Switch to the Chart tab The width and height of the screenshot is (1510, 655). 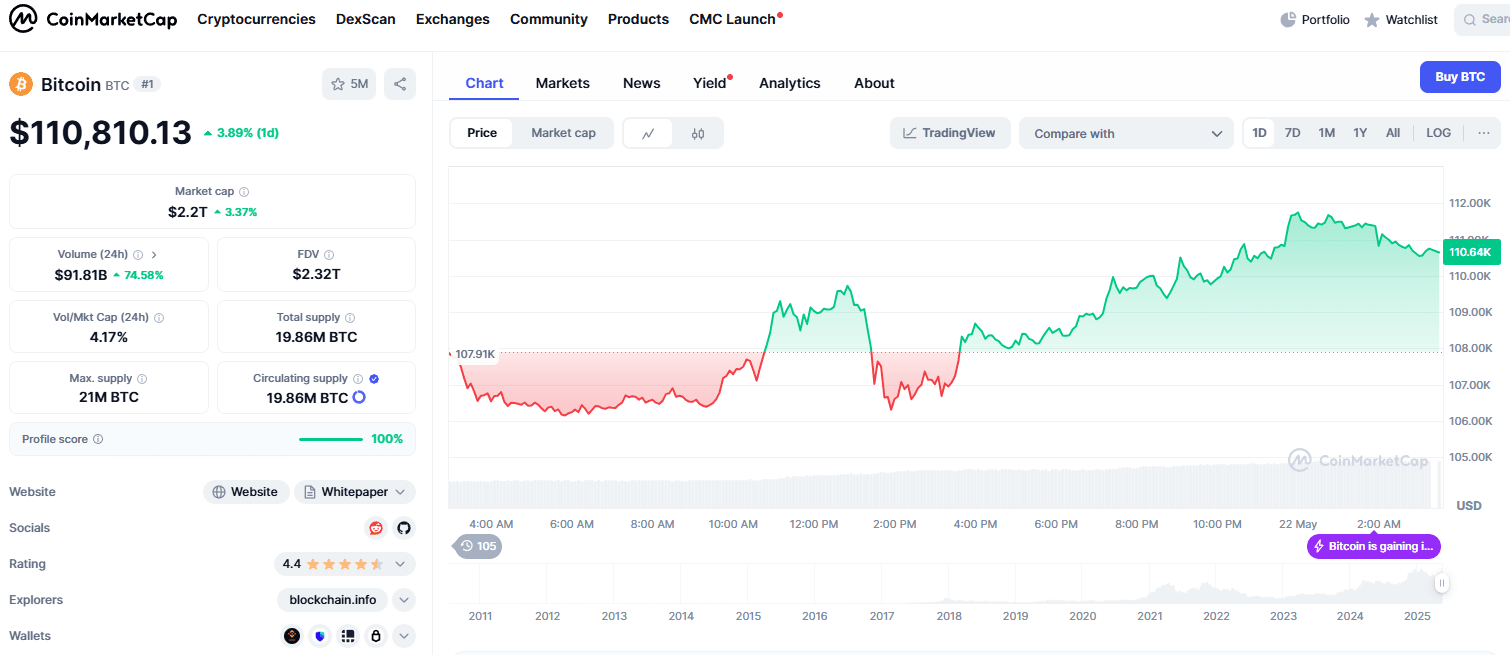(x=484, y=83)
